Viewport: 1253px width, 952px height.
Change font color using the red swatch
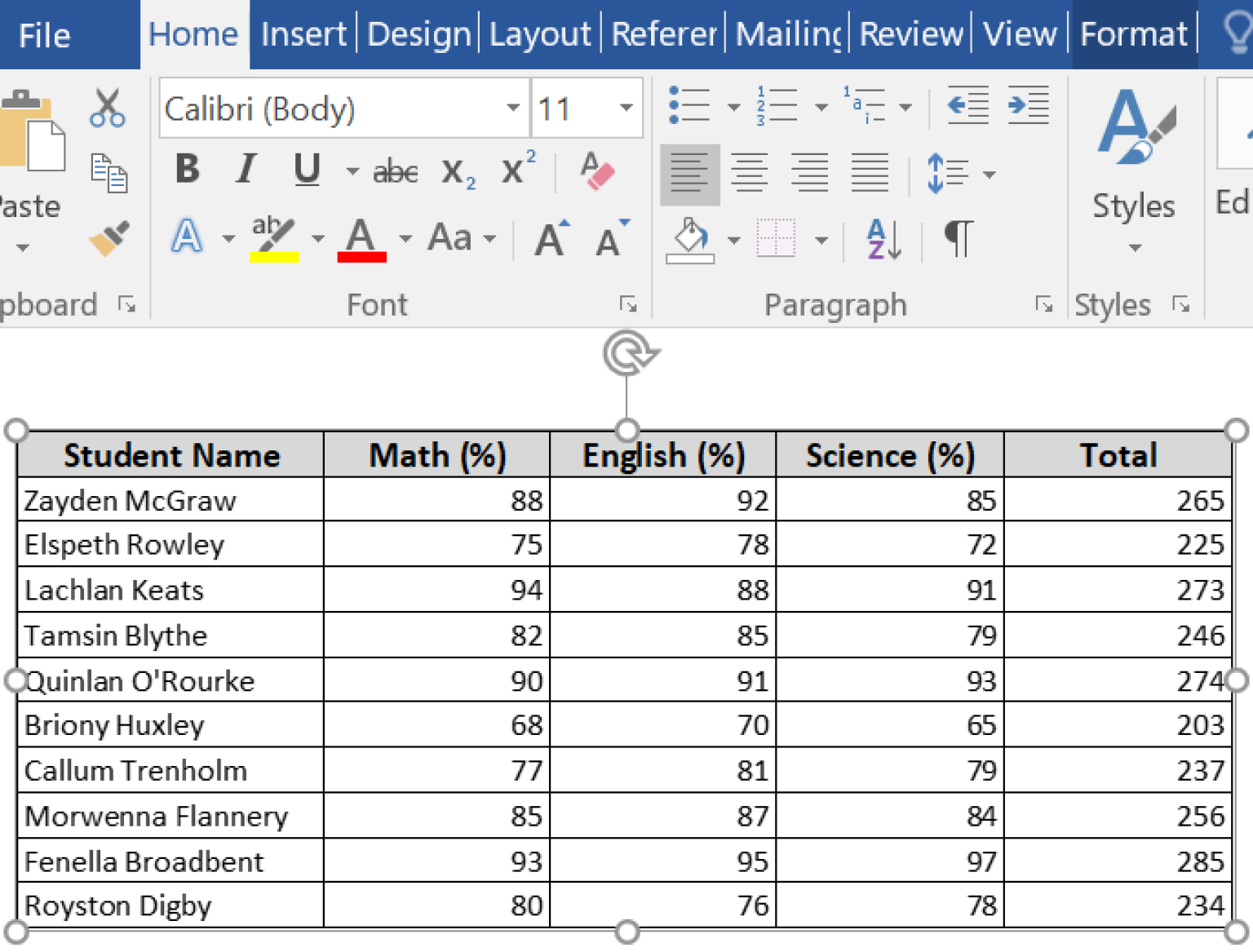point(361,239)
